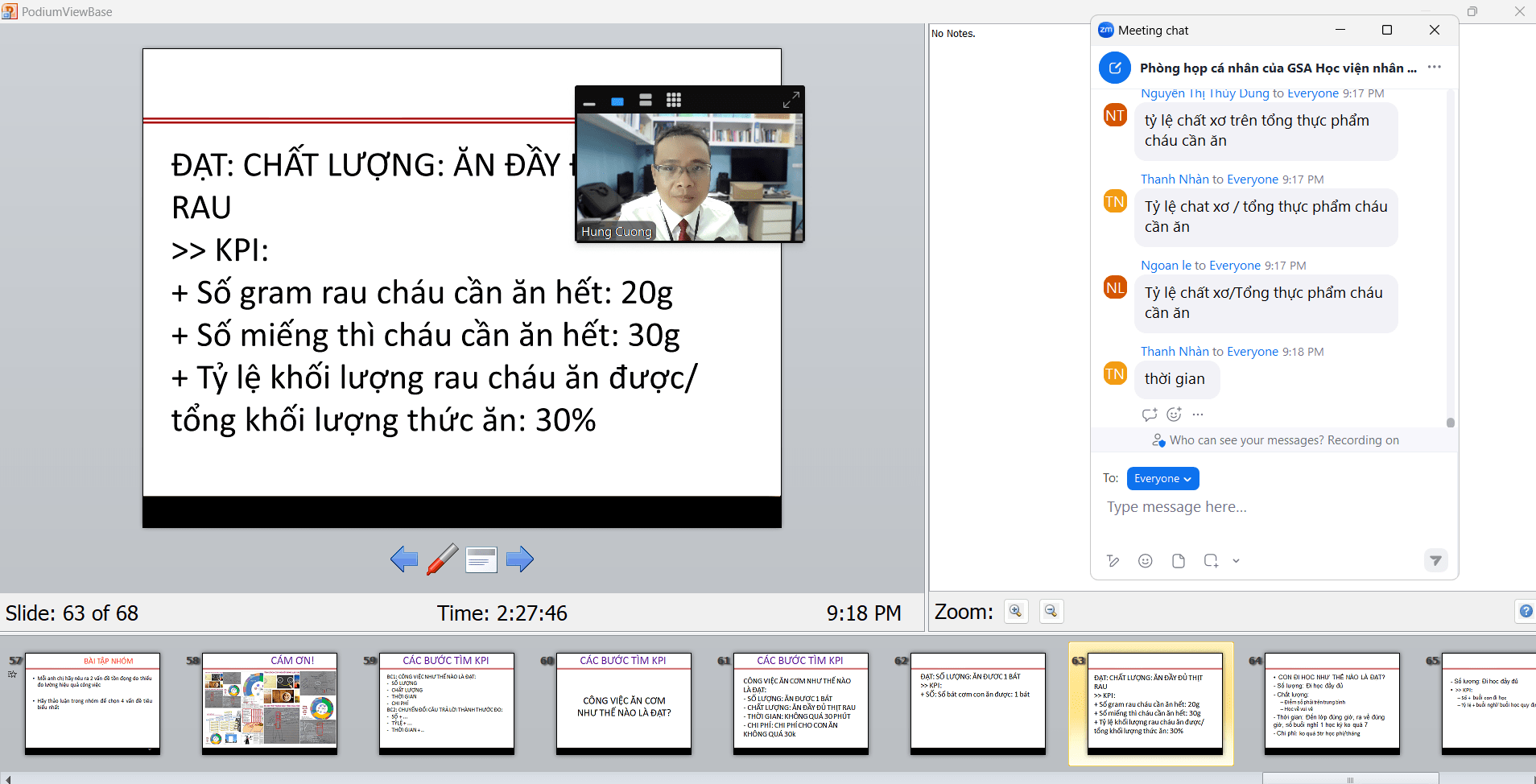The width and height of the screenshot is (1536, 784).
Task: Select the highlighted slide 63 thumbnail
Action: pos(1155,704)
